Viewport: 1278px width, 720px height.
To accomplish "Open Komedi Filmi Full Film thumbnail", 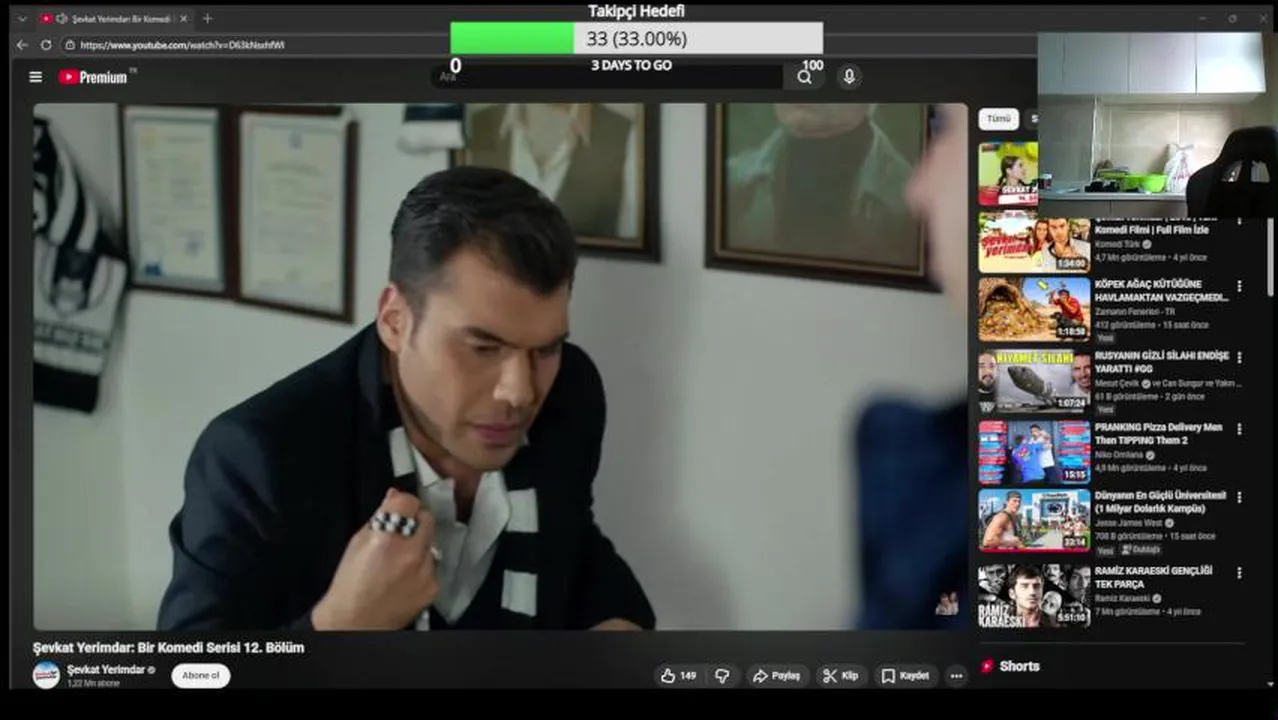I will click(1034, 241).
